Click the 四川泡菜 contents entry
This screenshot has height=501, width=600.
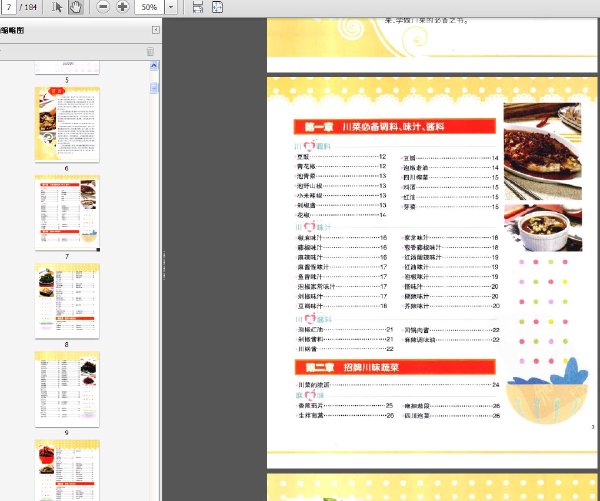[452, 416]
